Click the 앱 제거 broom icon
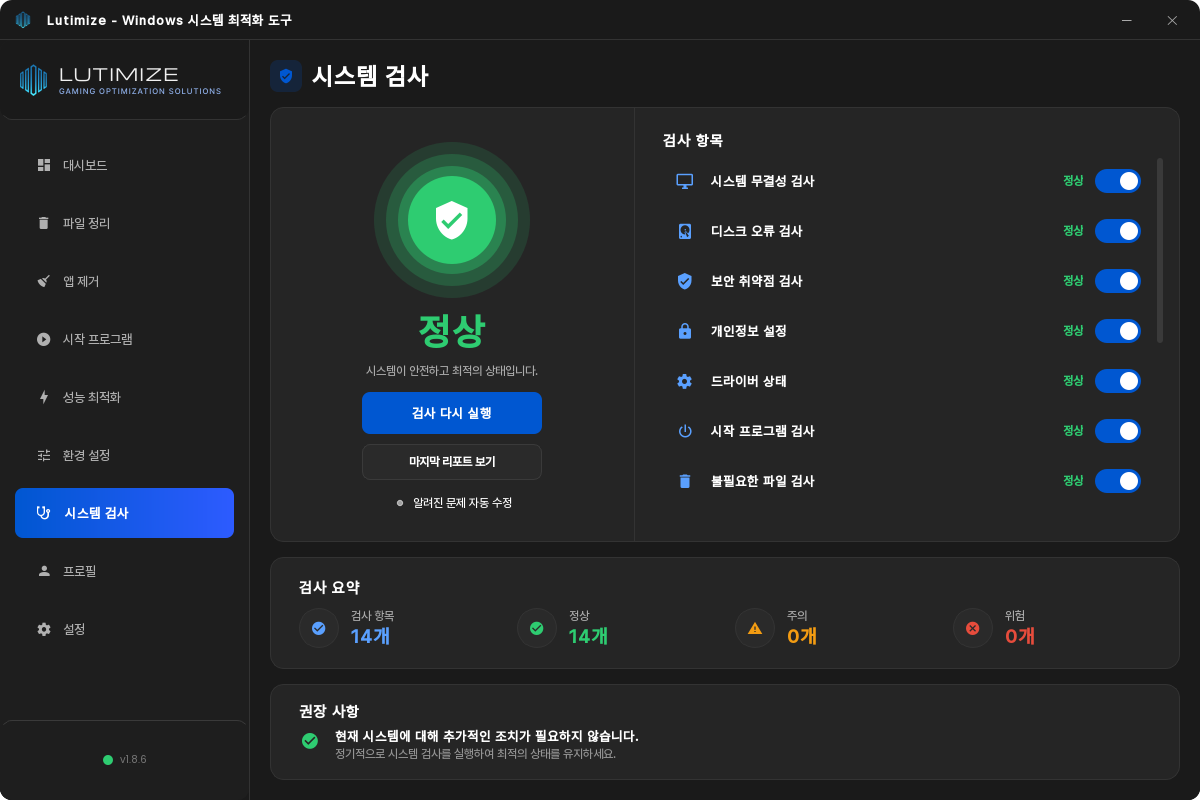Screen dimensions: 1200x800 point(43,281)
